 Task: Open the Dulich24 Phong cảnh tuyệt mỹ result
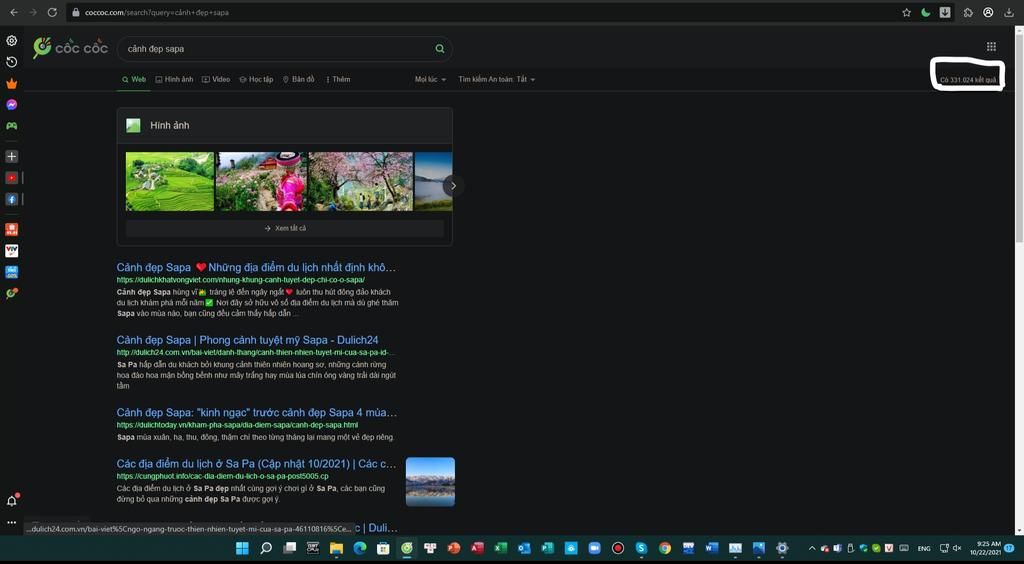[248, 340]
